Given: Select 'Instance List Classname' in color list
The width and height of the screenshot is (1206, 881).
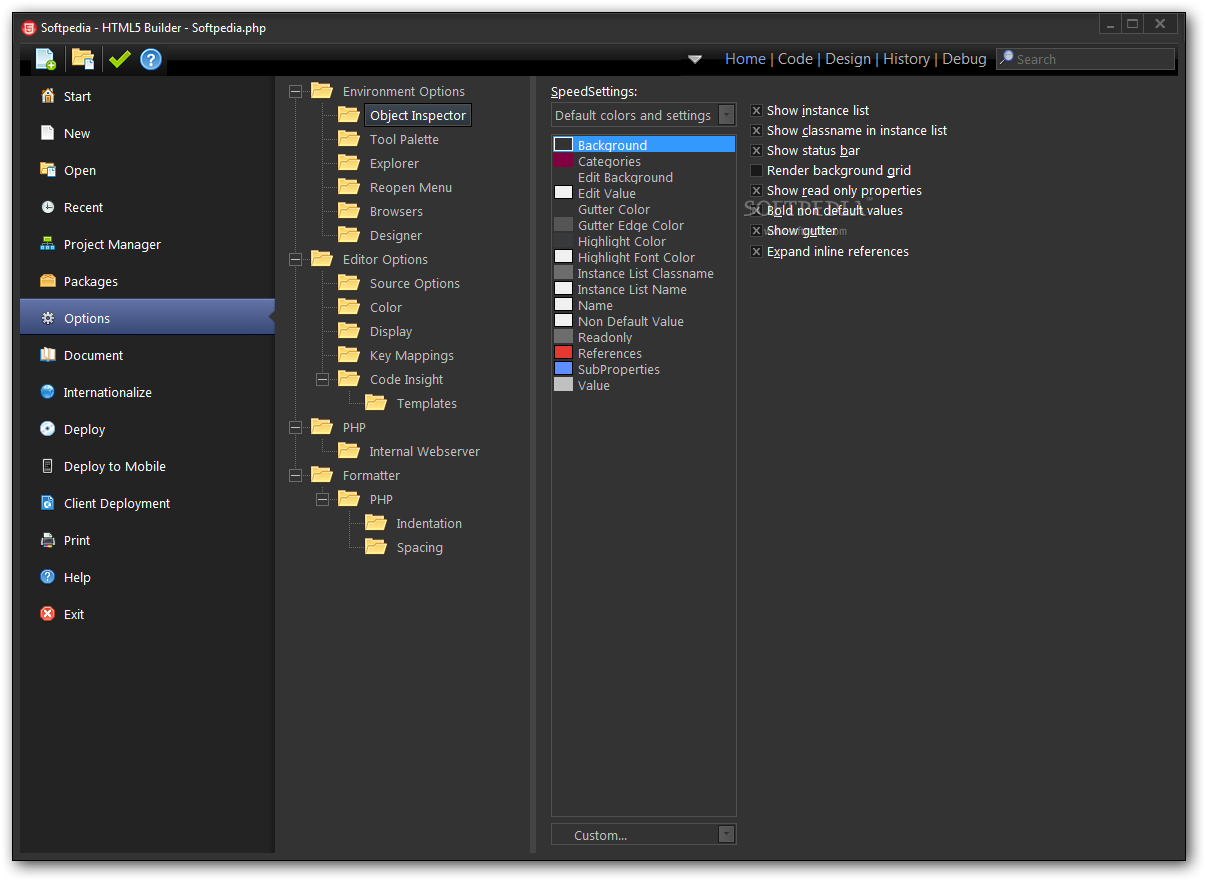Looking at the screenshot, I should 645,273.
